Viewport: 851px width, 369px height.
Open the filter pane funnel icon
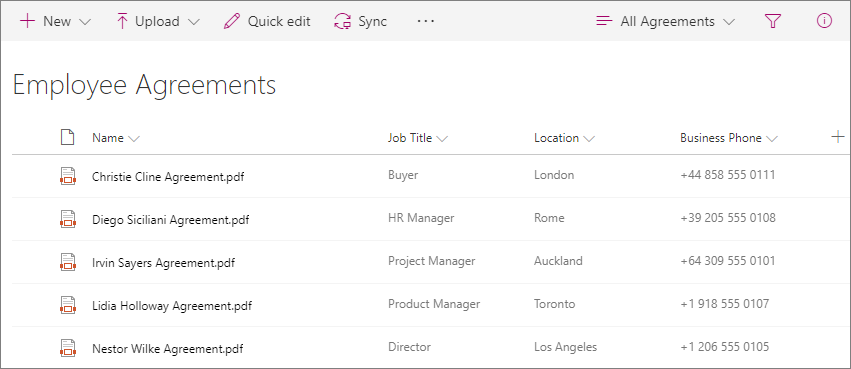point(772,21)
